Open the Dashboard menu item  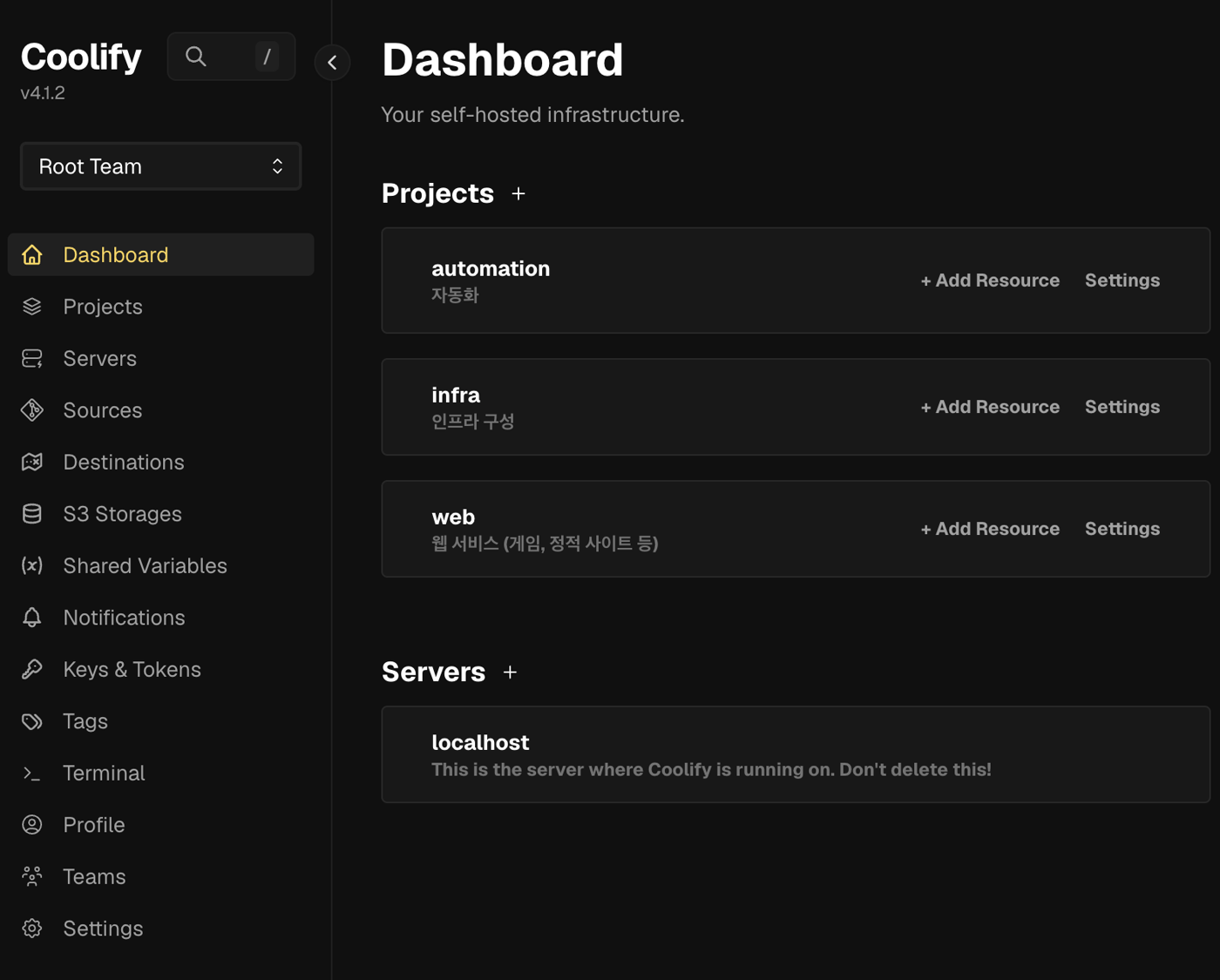161,254
